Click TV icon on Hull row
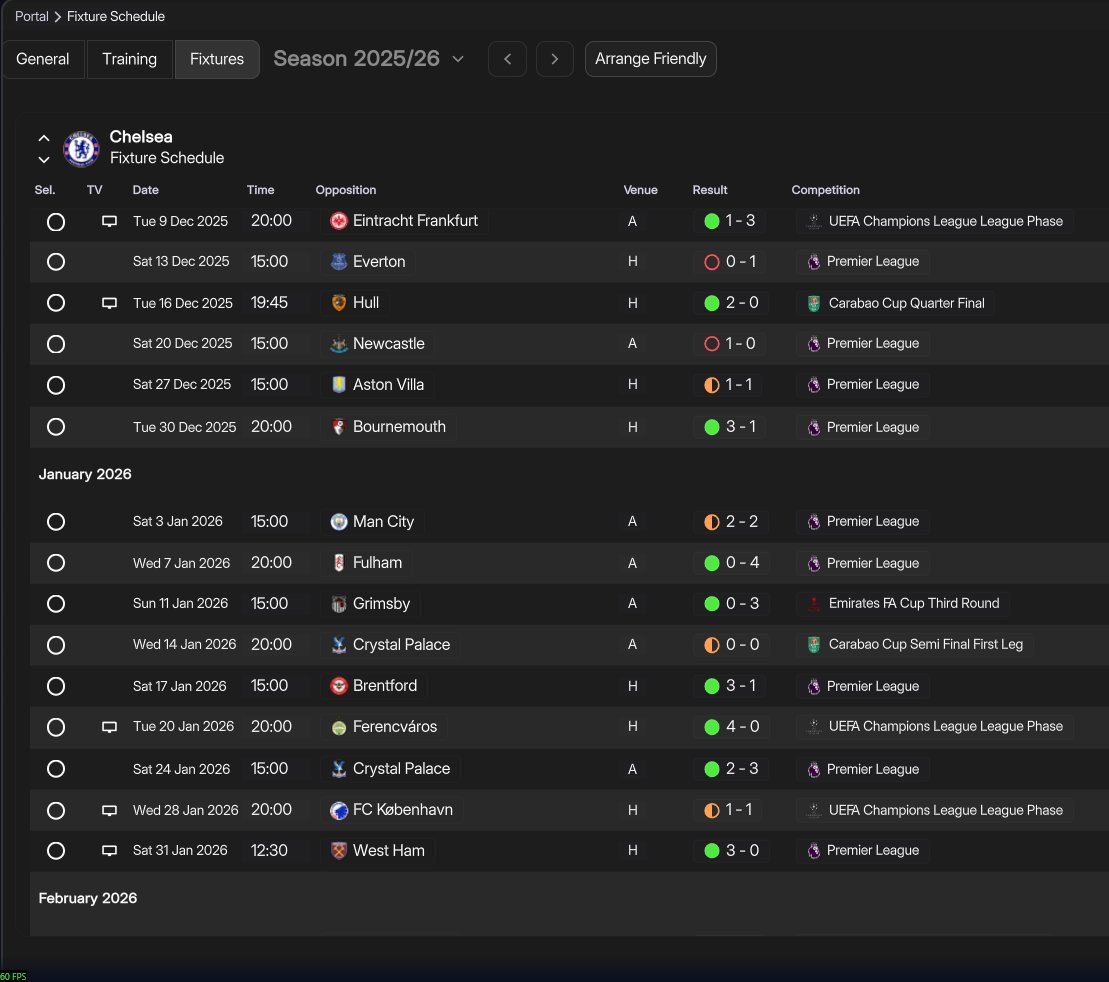 click(x=109, y=304)
